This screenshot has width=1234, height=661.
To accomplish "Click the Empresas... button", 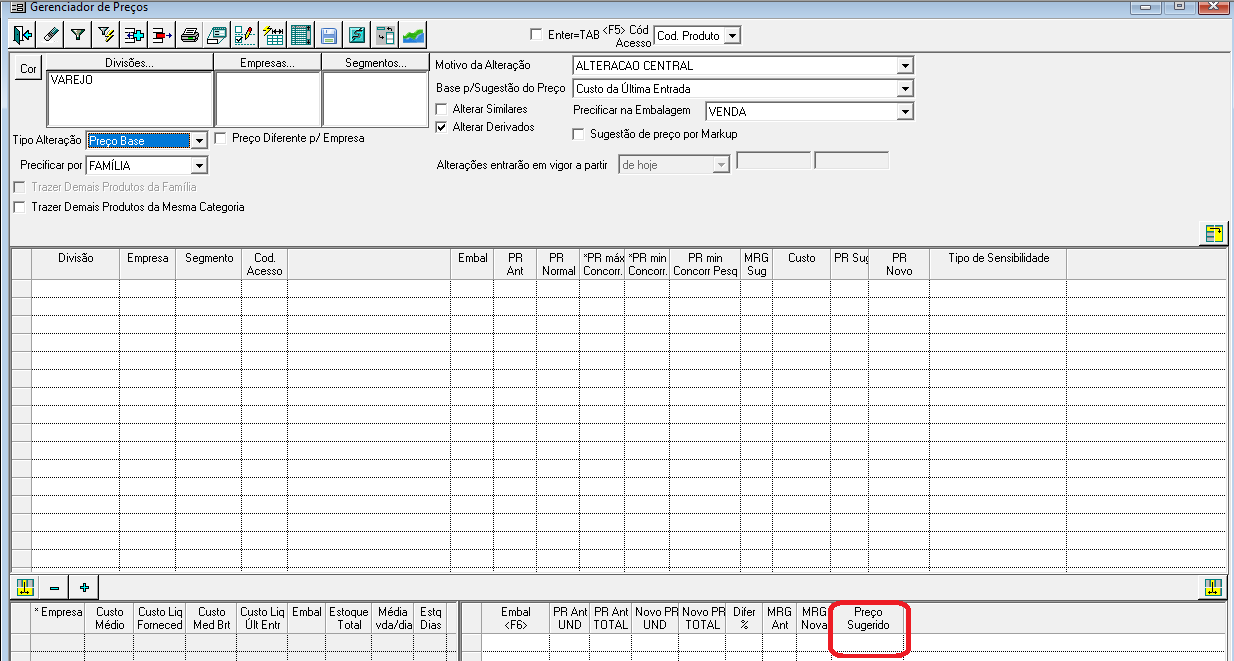I will (268, 63).
